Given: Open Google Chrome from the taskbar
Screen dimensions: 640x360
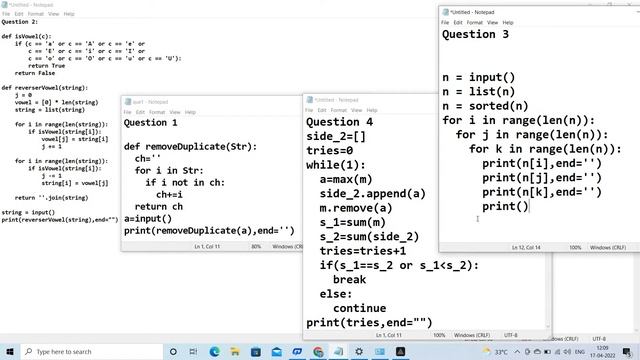Looking at the screenshot, I should coord(318,351).
